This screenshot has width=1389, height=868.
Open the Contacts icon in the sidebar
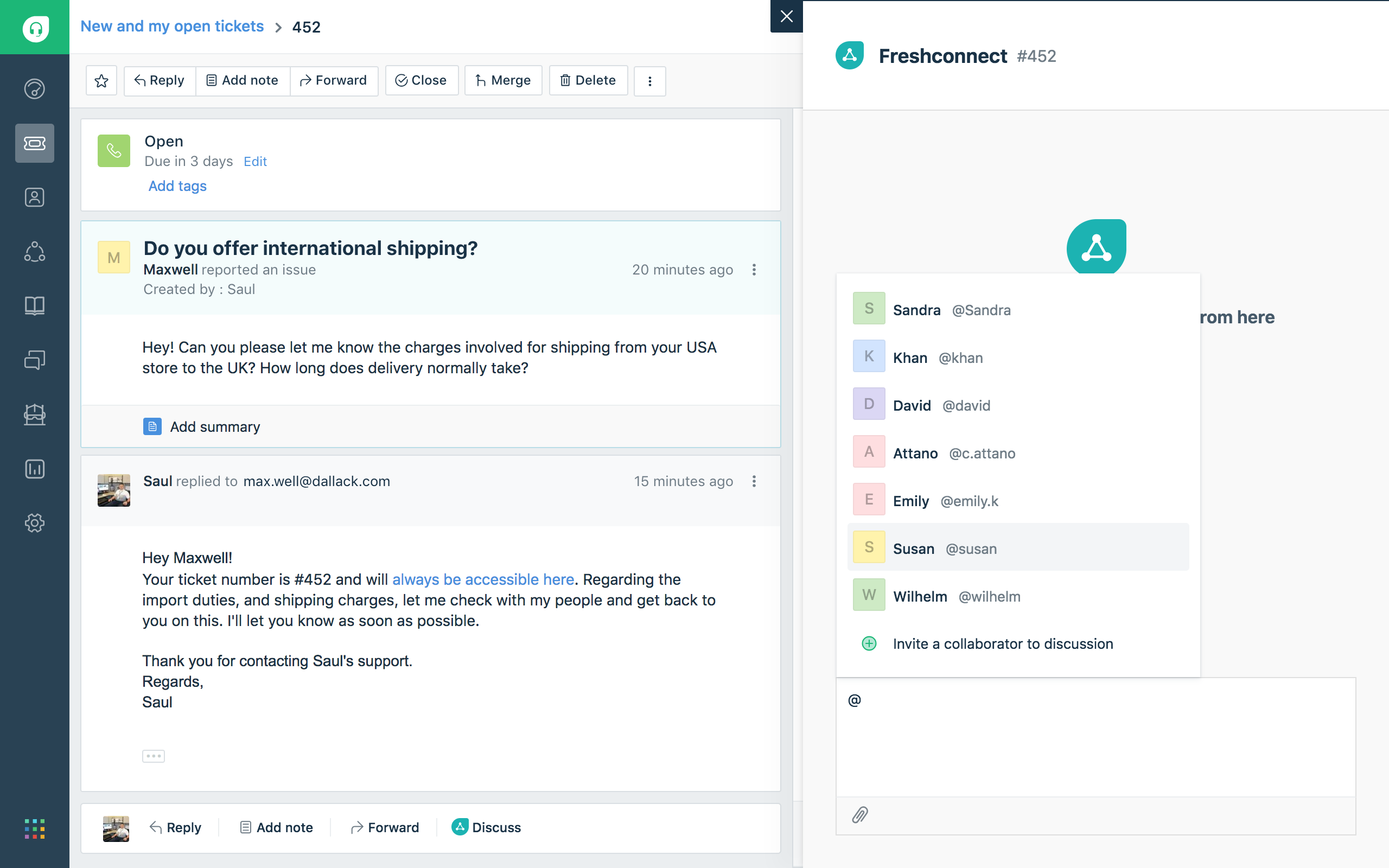click(34, 197)
